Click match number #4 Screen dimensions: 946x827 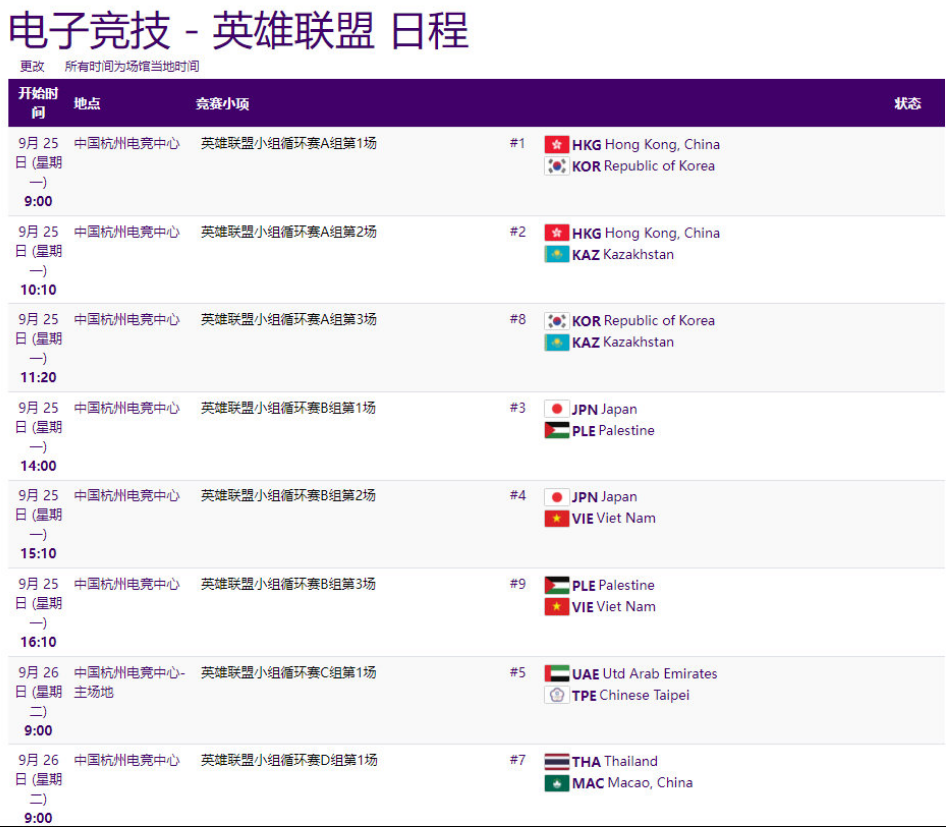[518, 496]
